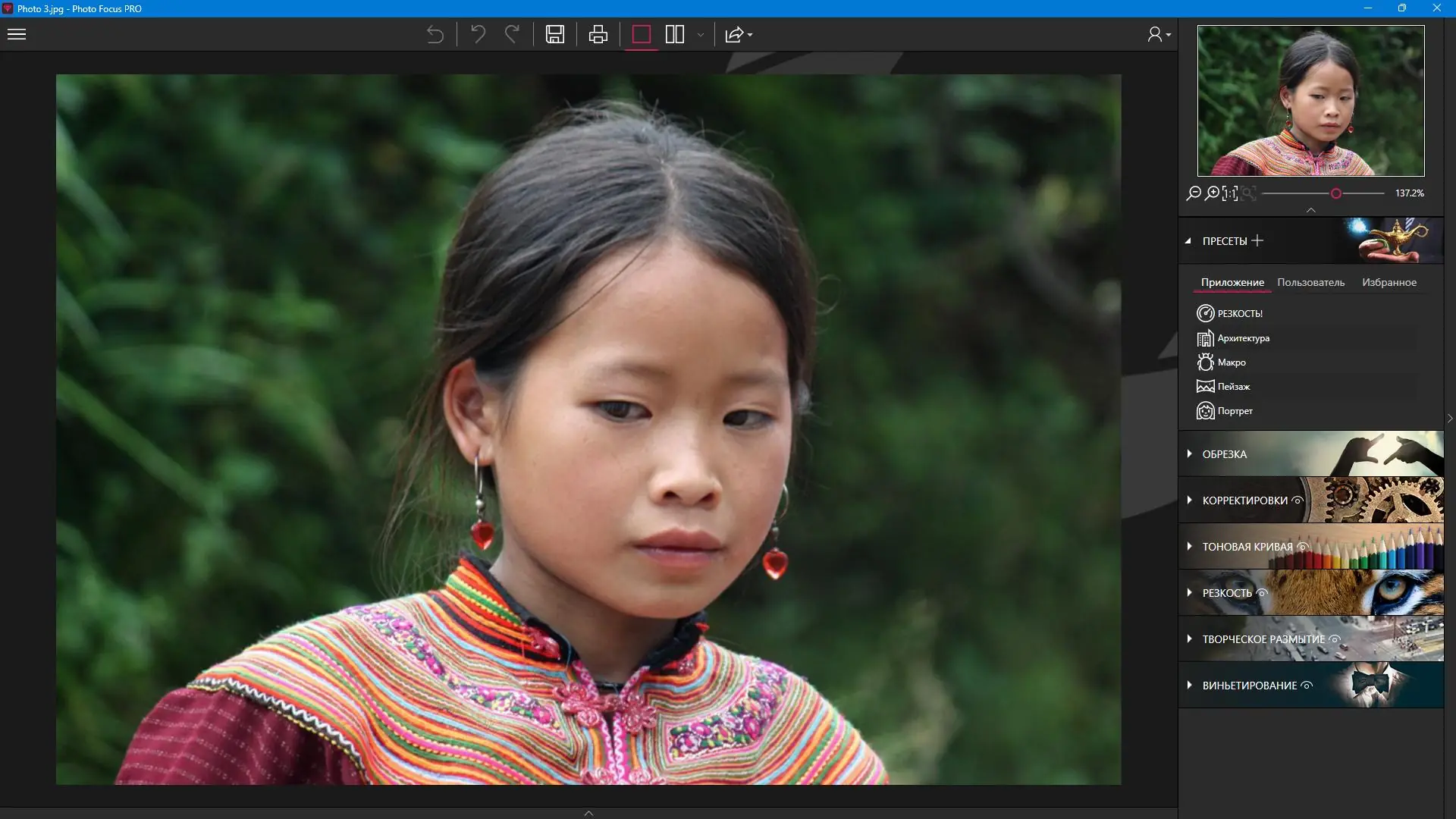The width and height of the screenshot is (1456, 819).
Task: Open the share export dropdown
Action: (739, 34)
